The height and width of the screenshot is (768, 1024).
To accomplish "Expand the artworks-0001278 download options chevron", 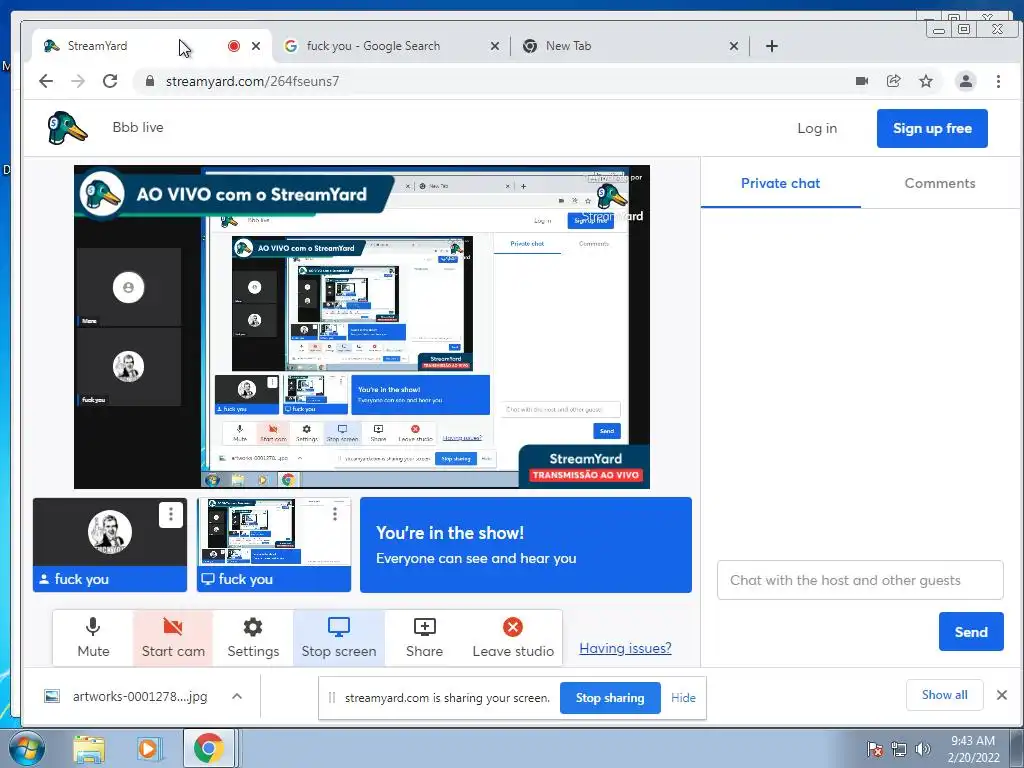I will (x=237, y=696).
